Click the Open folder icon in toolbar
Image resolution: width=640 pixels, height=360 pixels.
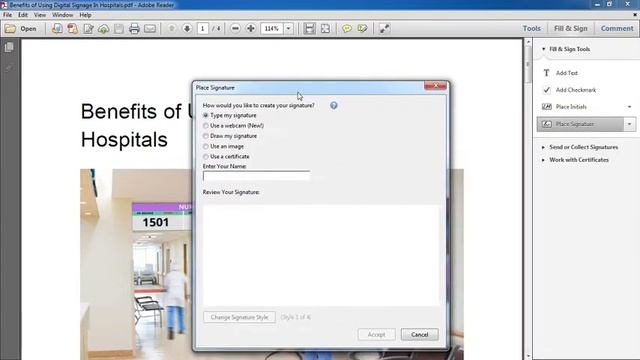coord(11,29)
